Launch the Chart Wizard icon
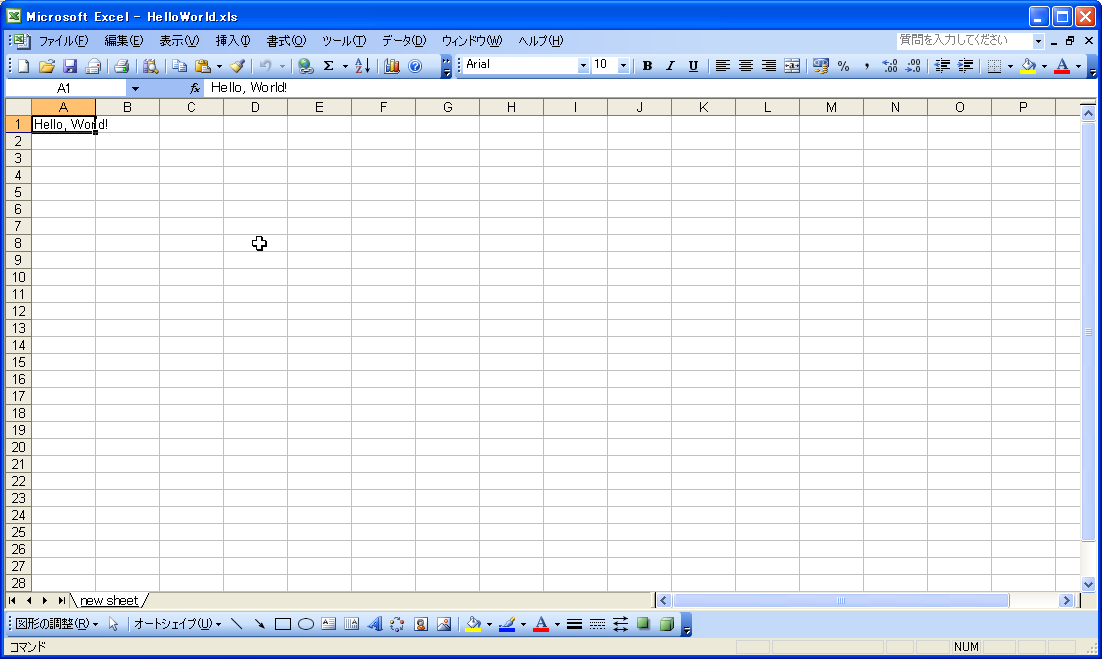Image resolution: width=1102 pixels, height=659 pixels. coord(391,66)
